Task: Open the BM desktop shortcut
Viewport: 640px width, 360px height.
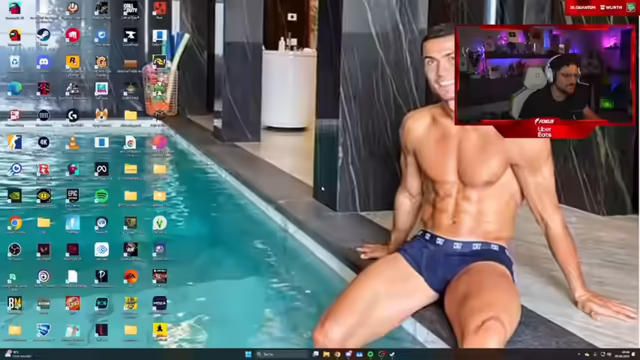Action: pos(15,303)
